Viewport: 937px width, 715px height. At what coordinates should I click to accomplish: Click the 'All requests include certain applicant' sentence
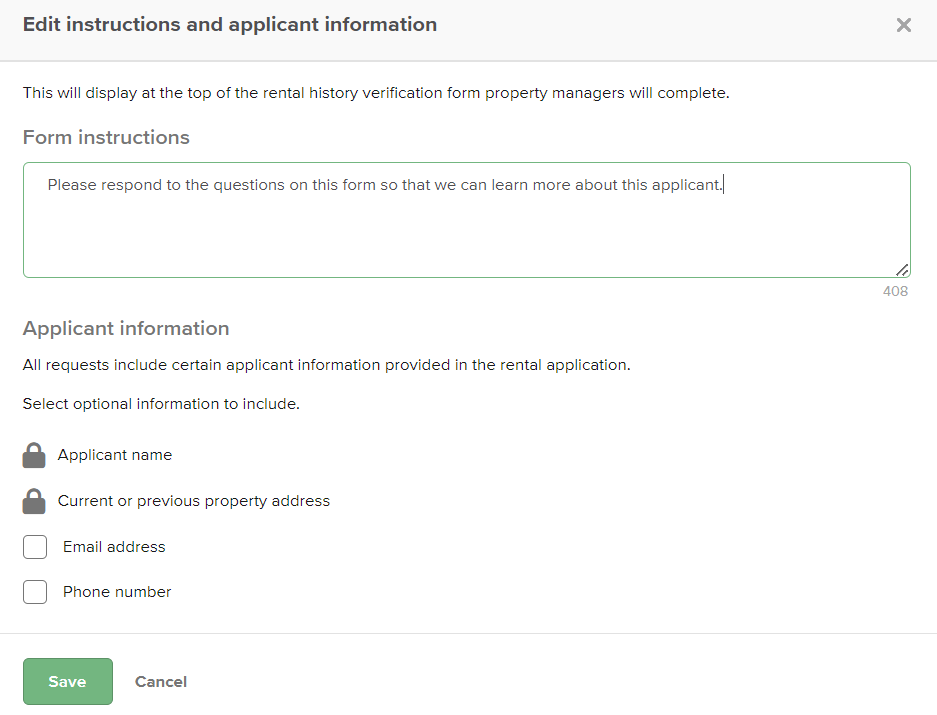click(326, 365)
